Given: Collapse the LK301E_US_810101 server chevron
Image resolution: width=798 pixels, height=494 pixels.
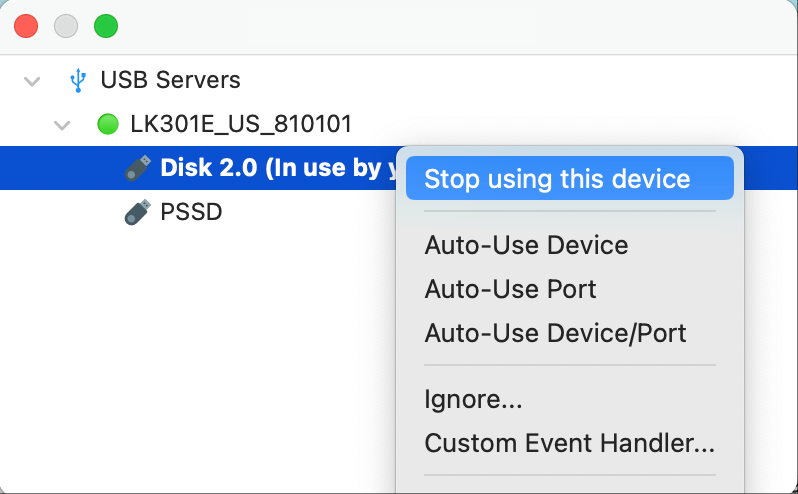Looking at the screenshot, I should pos(63,125).
